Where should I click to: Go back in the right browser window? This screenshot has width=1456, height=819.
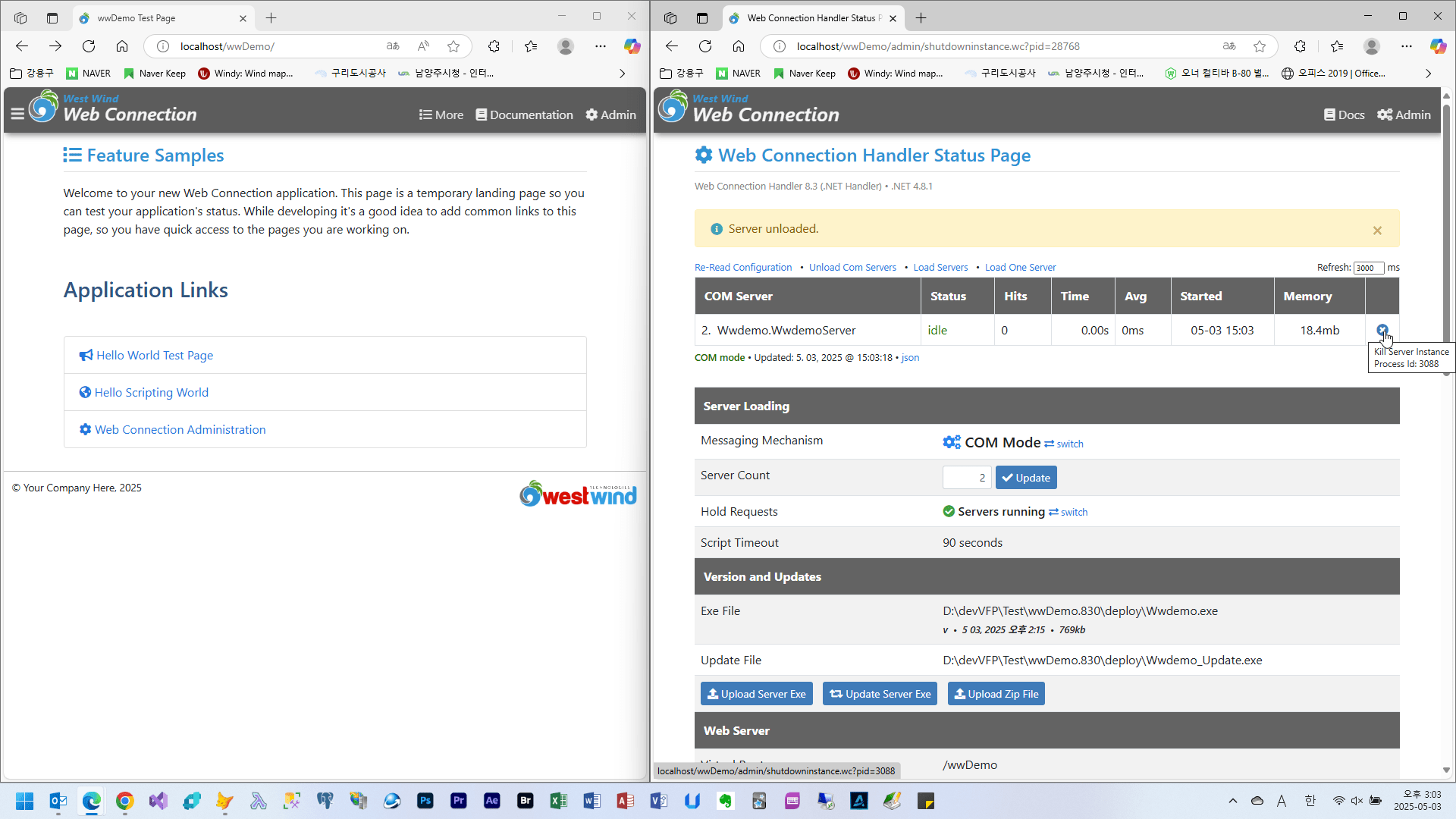click(672, 46)
